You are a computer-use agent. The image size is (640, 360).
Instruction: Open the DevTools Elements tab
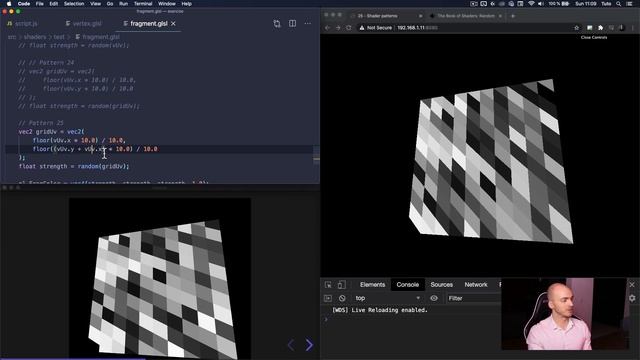tap(372, 284)
